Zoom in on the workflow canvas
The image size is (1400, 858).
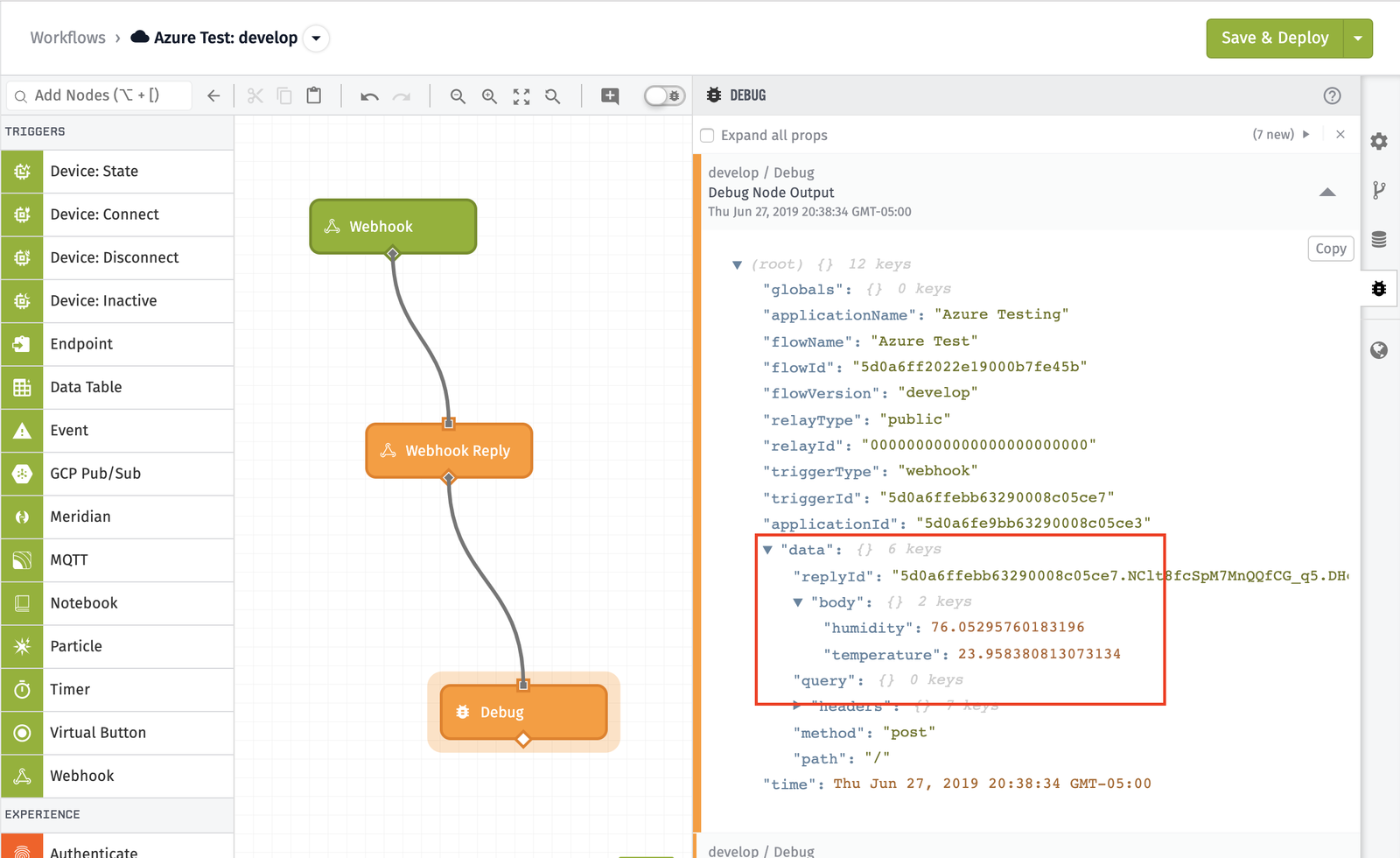(489, 96)
